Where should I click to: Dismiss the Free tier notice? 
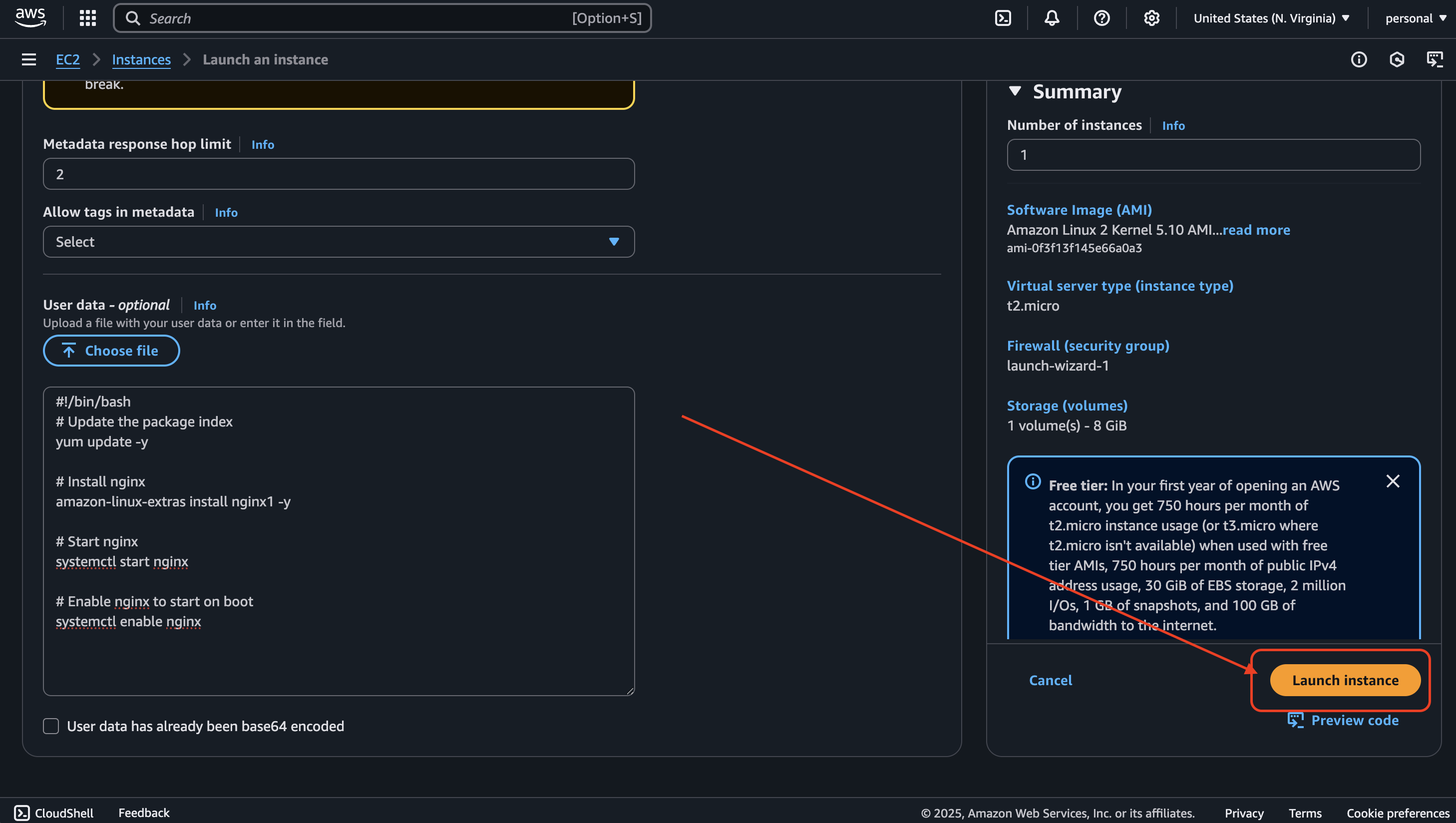coord(1393,481)
